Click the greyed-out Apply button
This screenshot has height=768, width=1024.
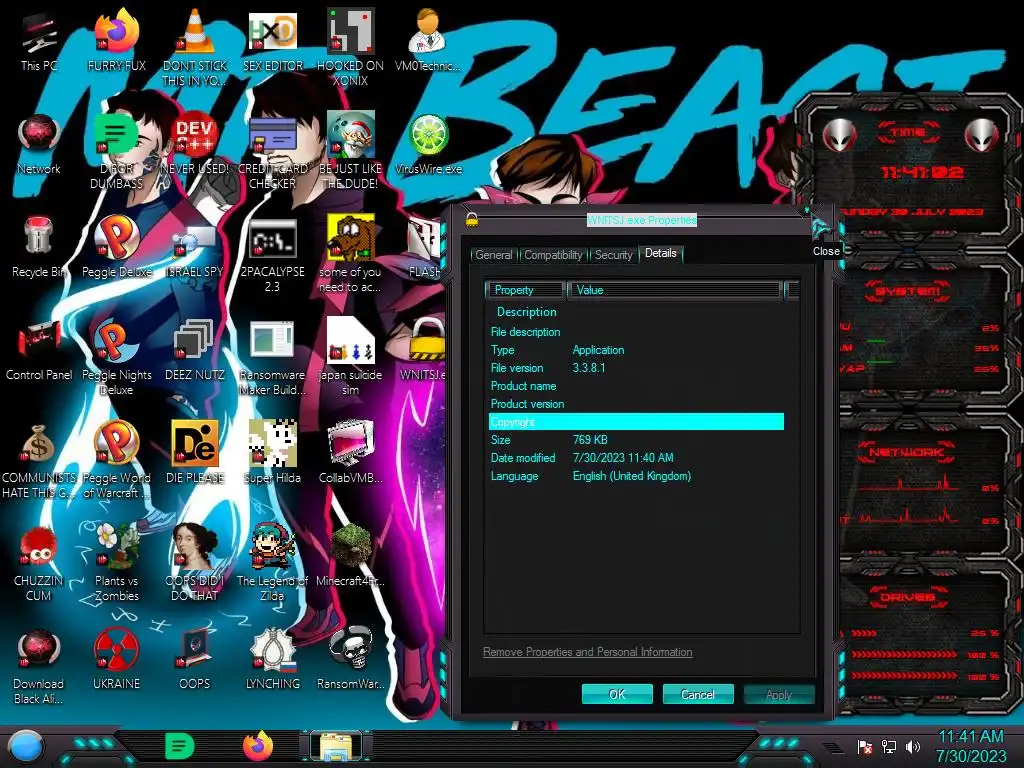(778, 694)
